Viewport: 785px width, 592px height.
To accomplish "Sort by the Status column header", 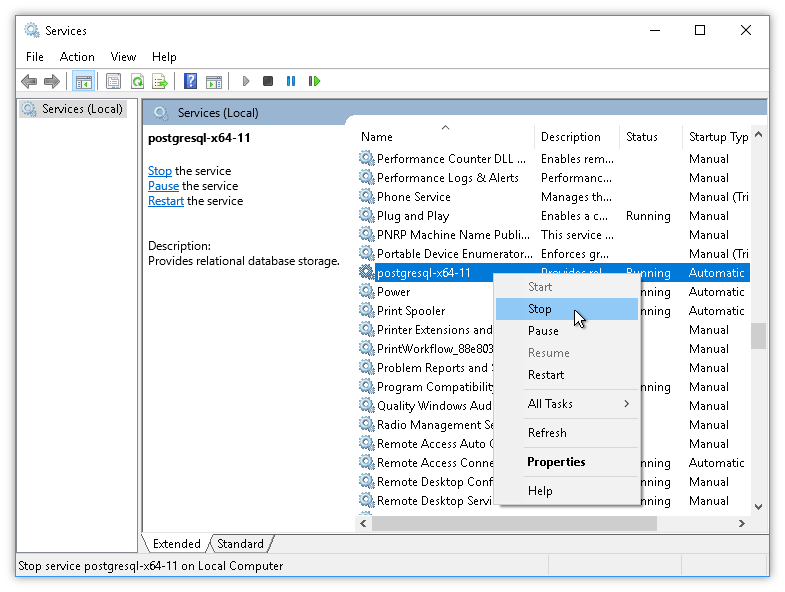I will [651, 137].
